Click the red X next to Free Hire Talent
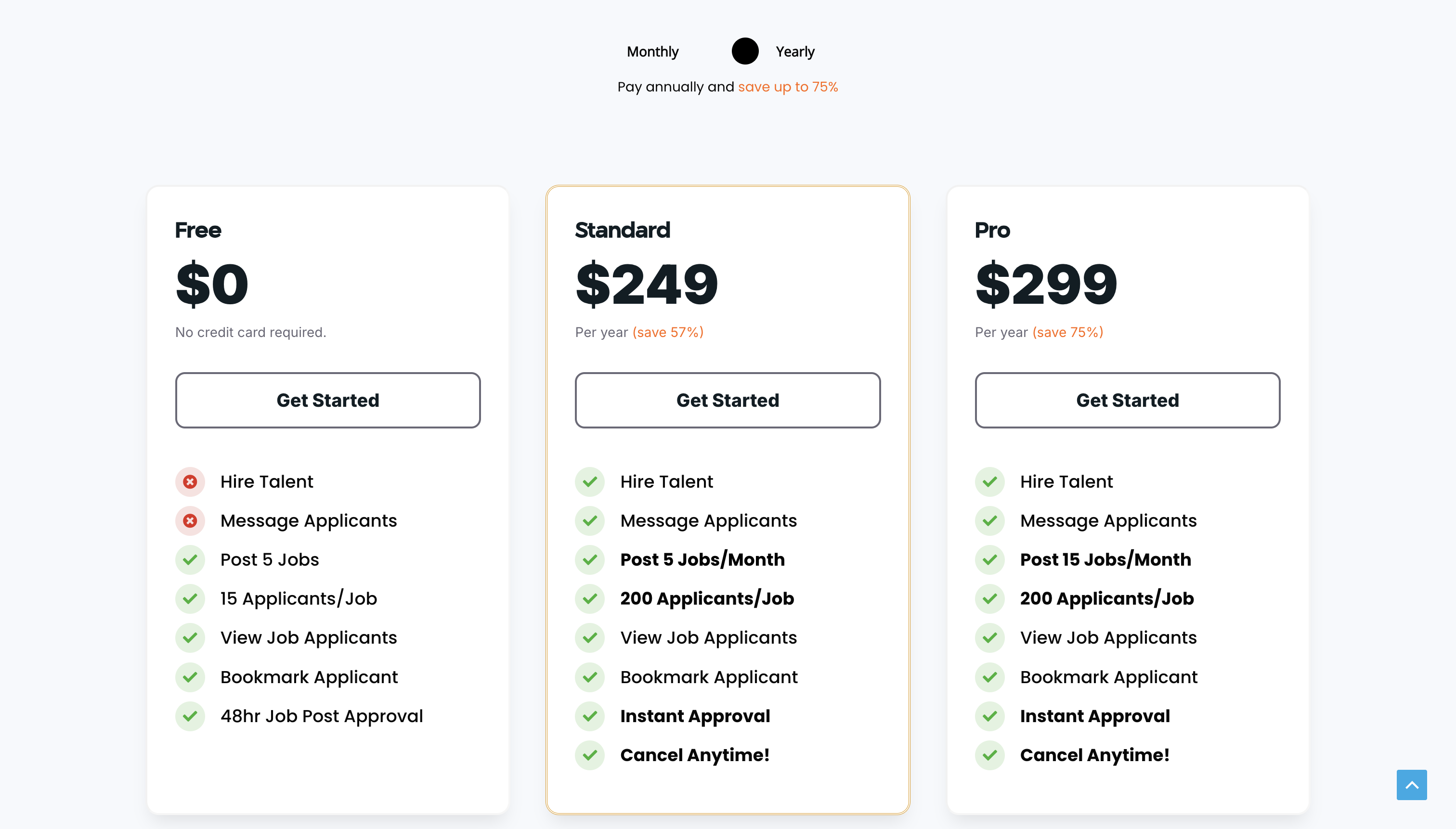This screenshot has height=829, width=1456. coord(190,482)
